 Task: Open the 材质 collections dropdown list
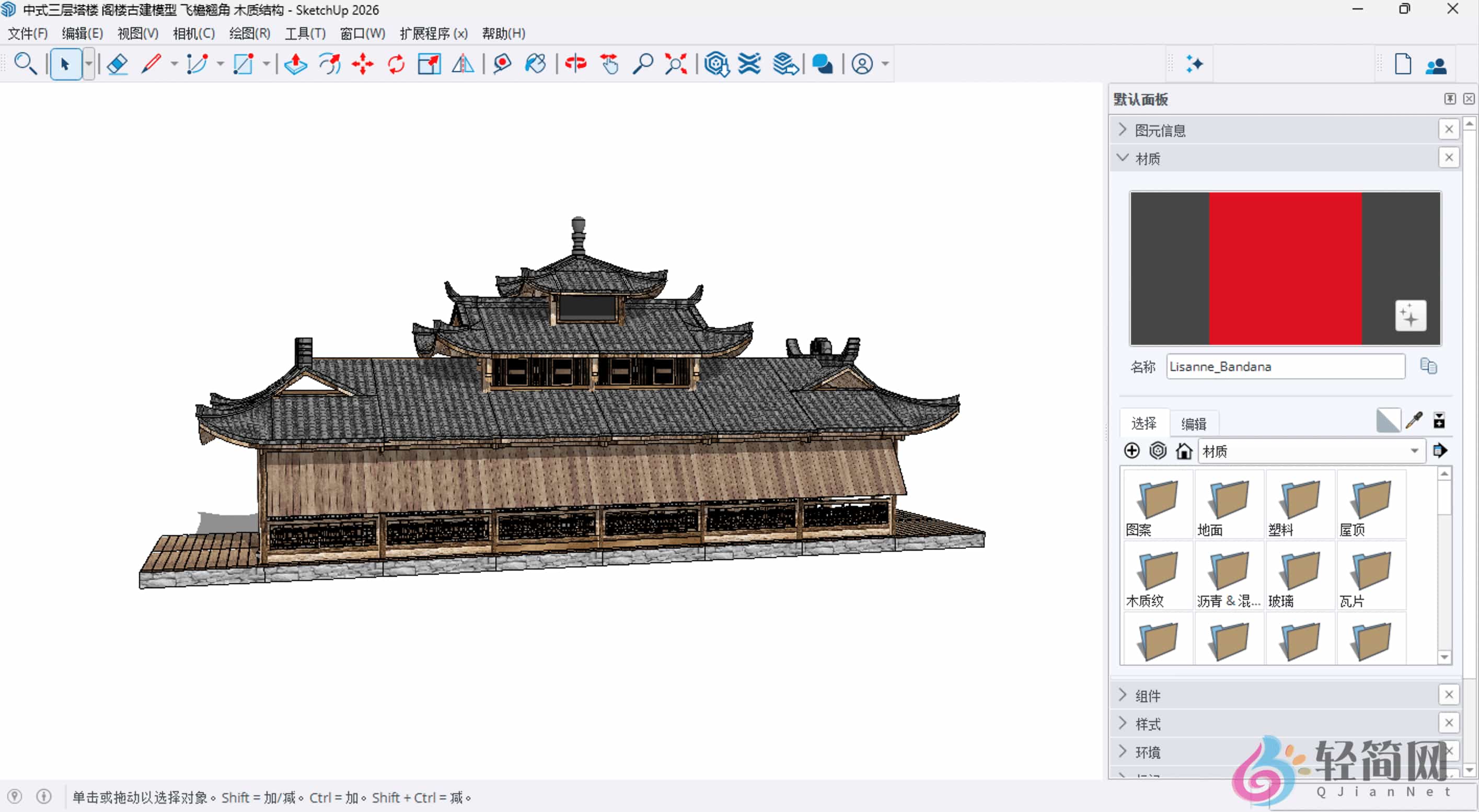point(1415,451)
